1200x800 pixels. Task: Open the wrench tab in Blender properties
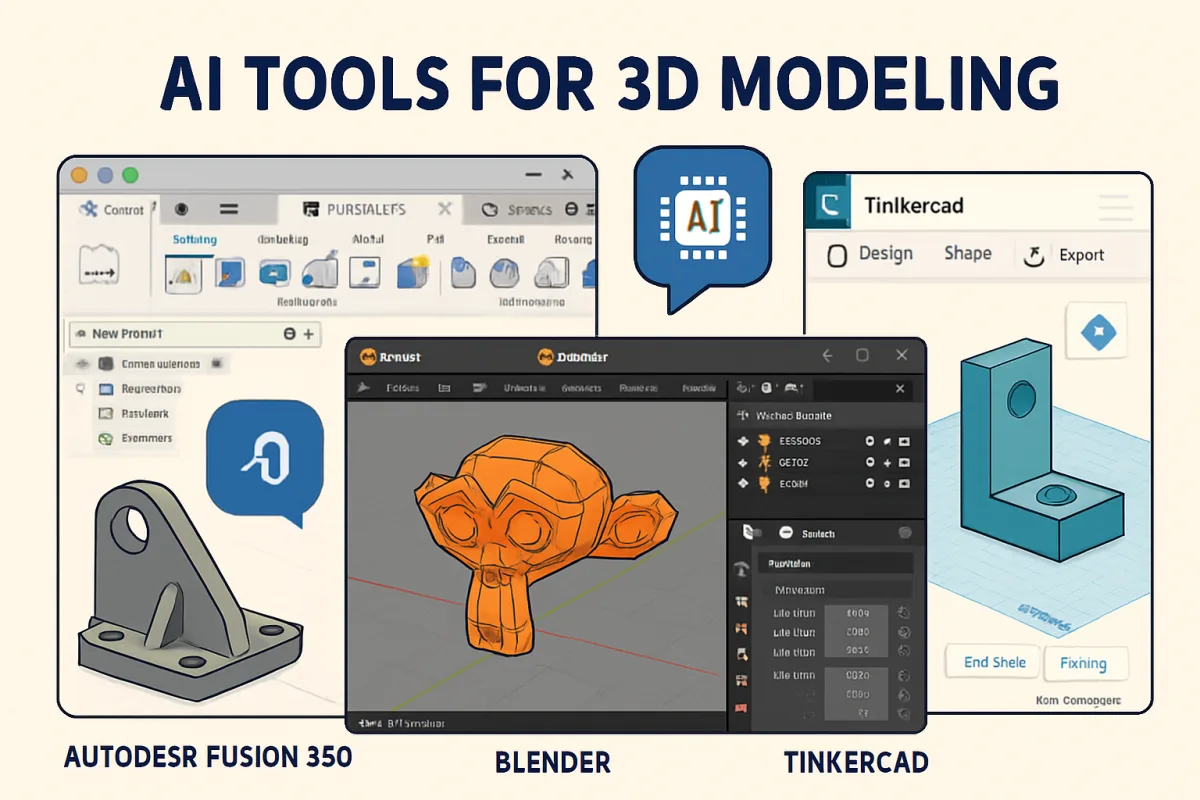[741, 570]
